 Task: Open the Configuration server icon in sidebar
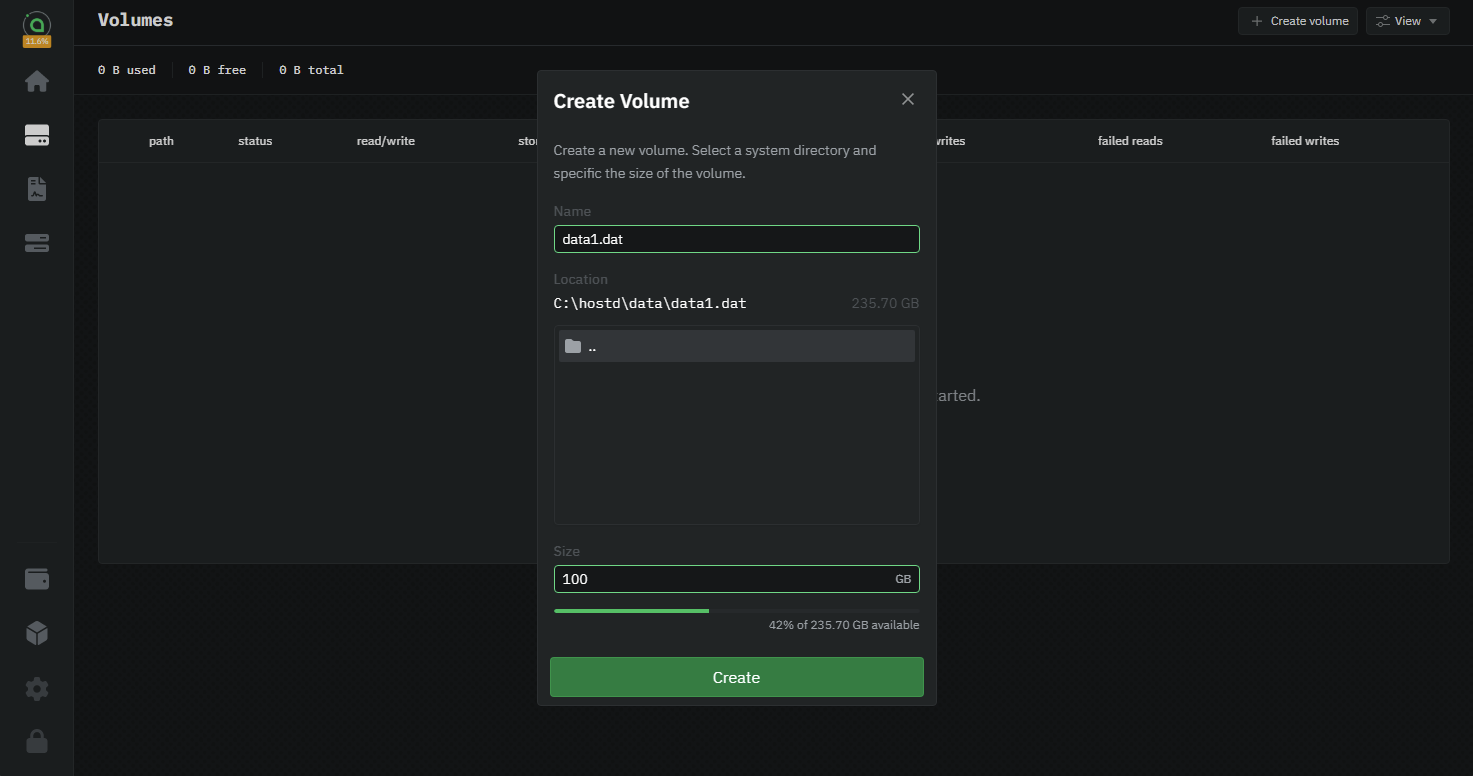[37, 243]
